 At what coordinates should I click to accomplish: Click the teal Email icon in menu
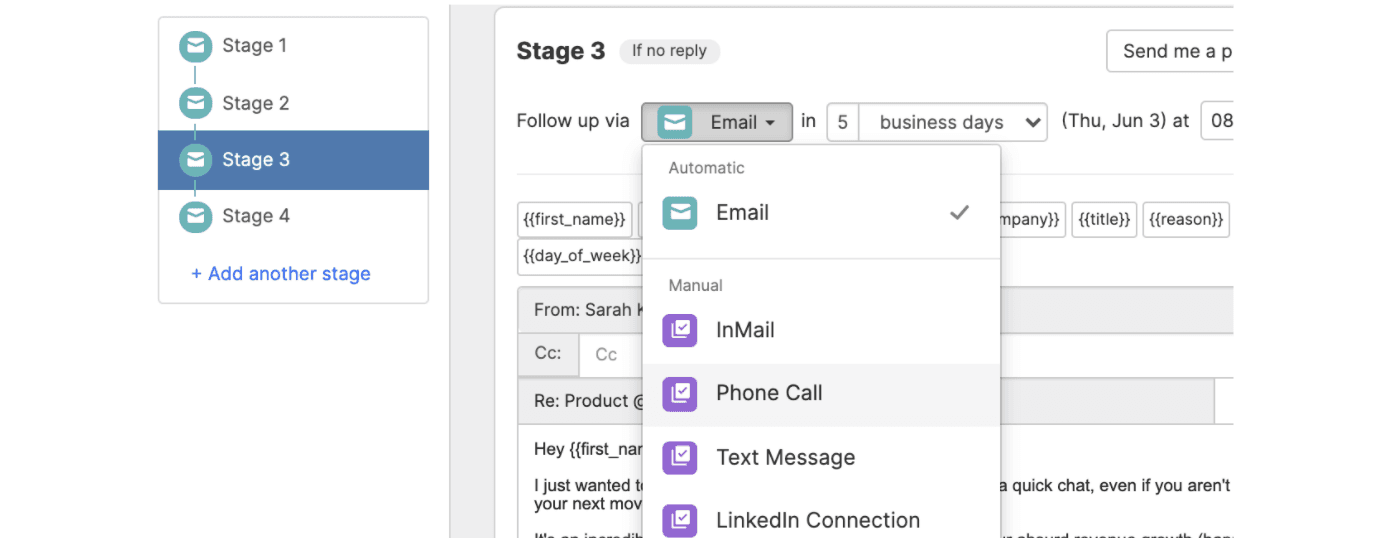679,213
